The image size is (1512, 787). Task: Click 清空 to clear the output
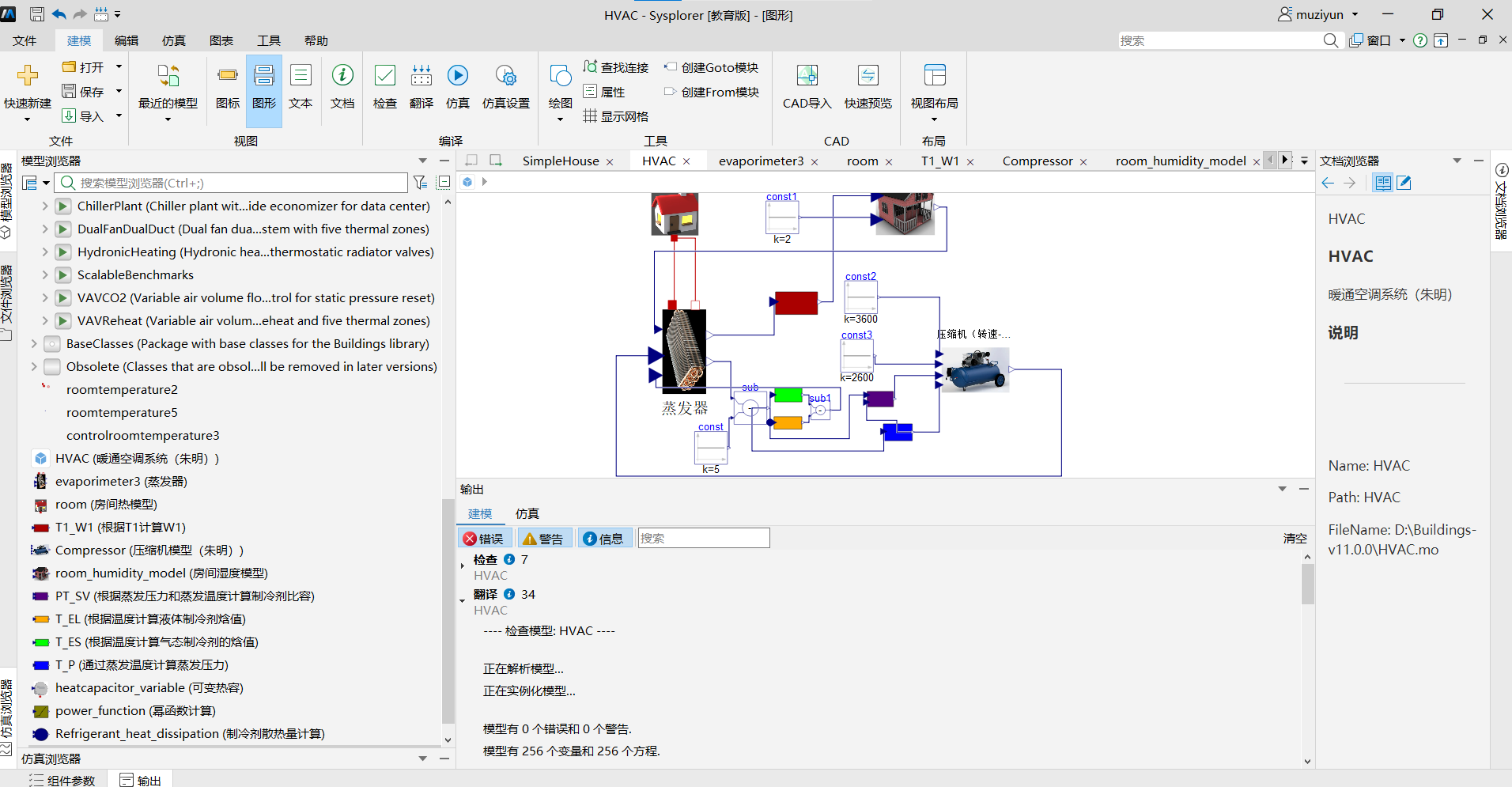[x=1295, y=539]
